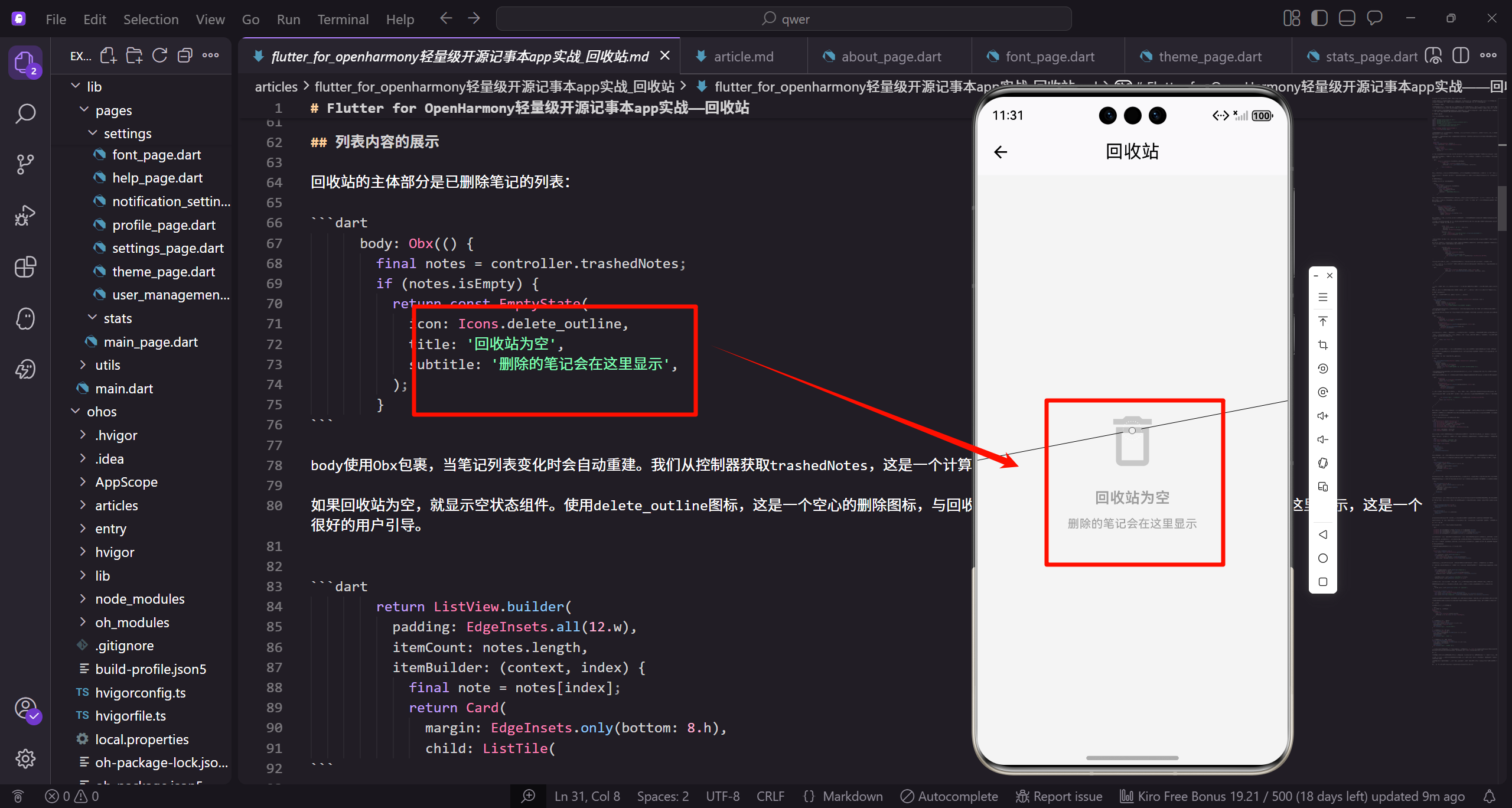
Task: Tap emulator Recents square button
Action: click(1323, 582)
